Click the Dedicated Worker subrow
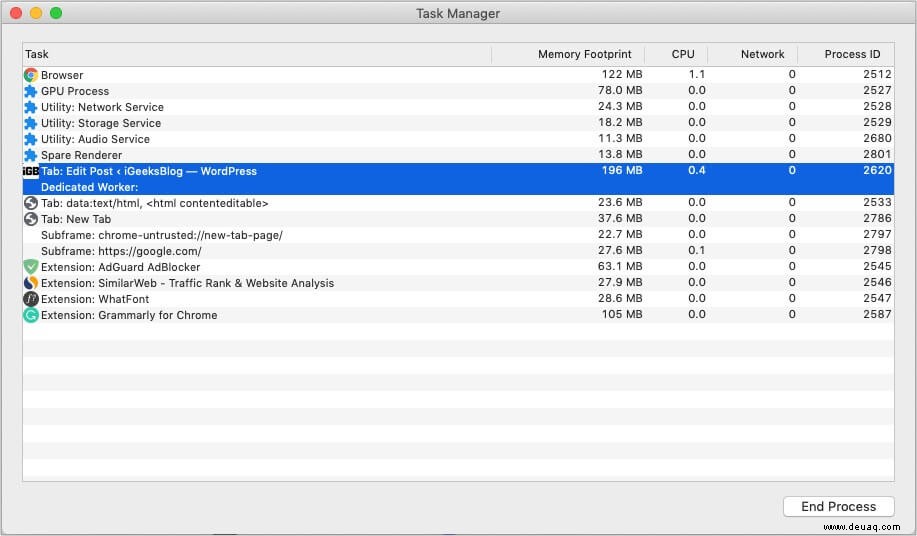 [x=458, y=187]
